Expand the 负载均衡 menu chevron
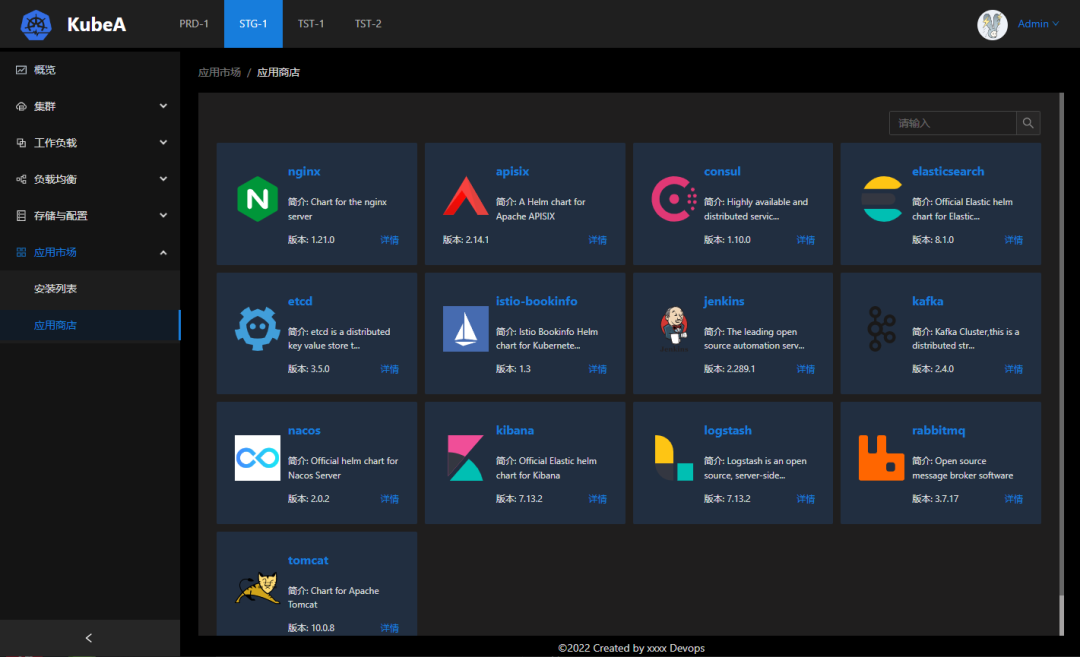 pos(163,179)
